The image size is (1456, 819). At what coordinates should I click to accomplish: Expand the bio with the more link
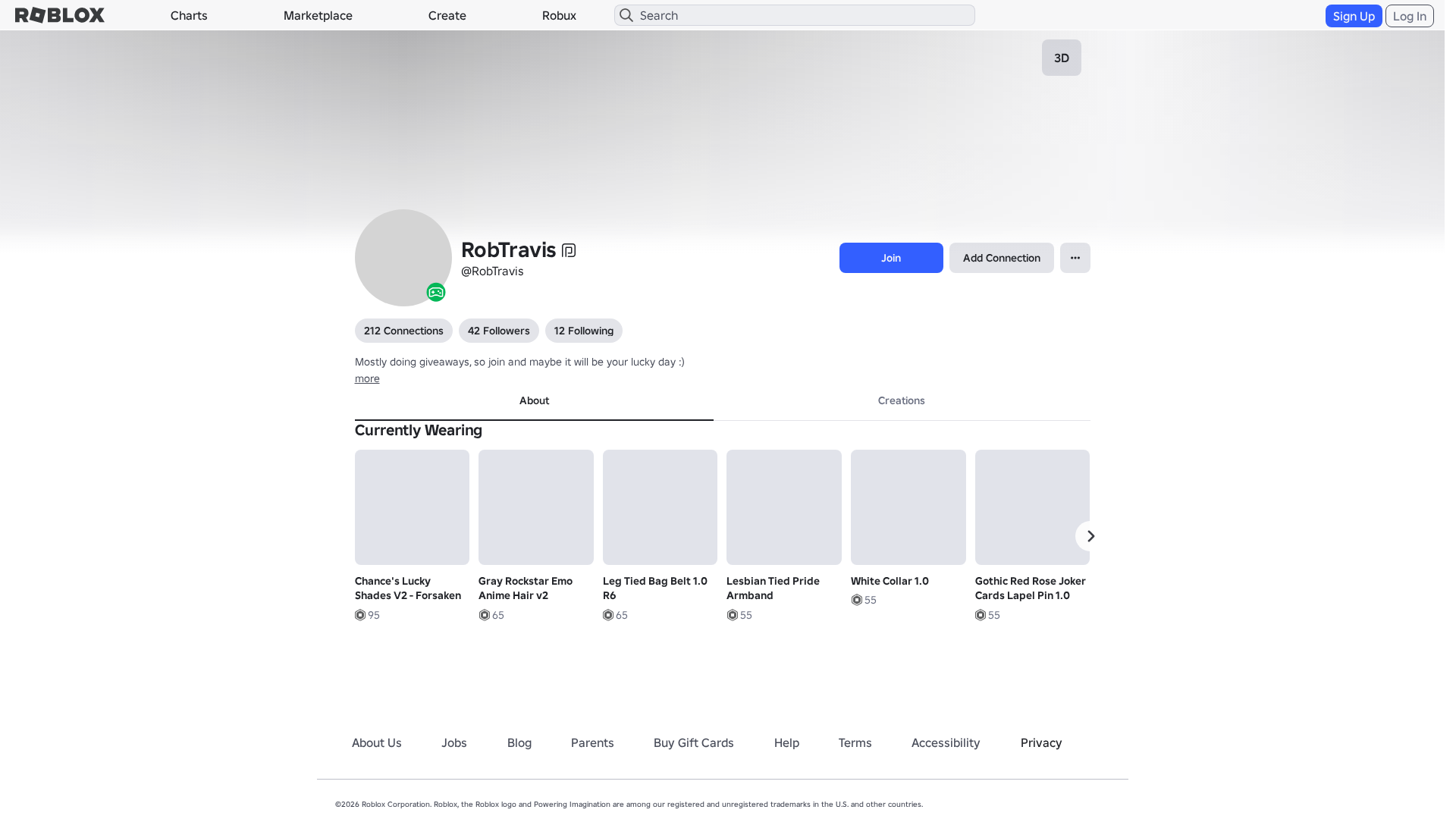click(x=367, y=378)
